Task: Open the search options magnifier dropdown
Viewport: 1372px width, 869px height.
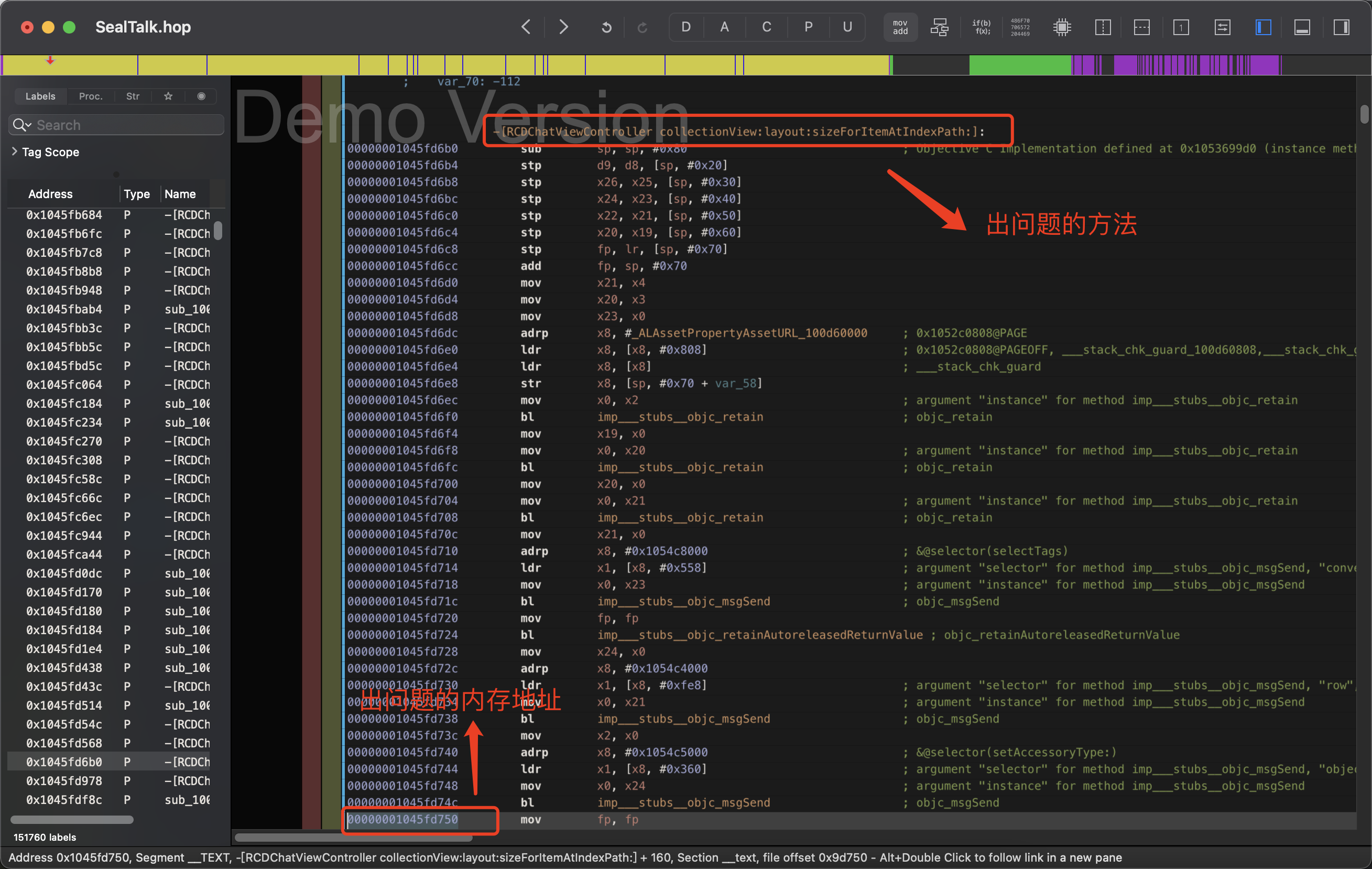Action: [22, 125]
